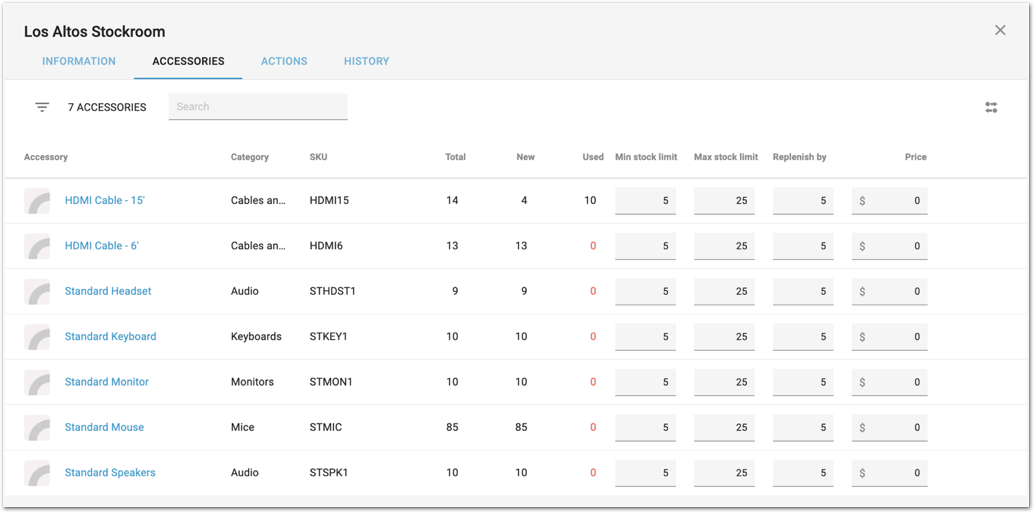Switch to the Actions tab
This screenshot has width=1034, height=513.
(x=284, y=61)
